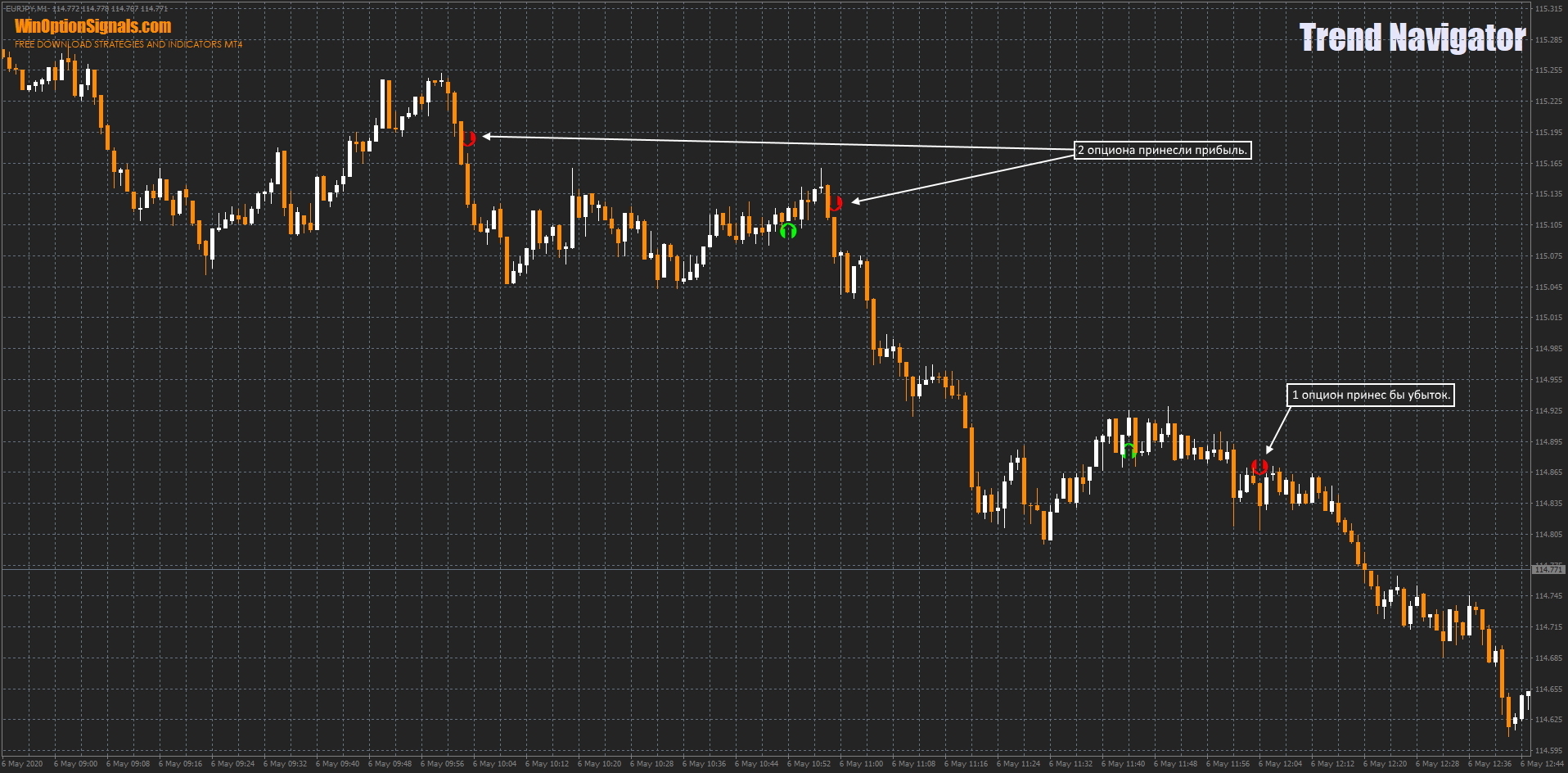Select the green buy signal arrow near 11:40
The height and width of the screenshot is (773, 1568).
(1129, 450)
